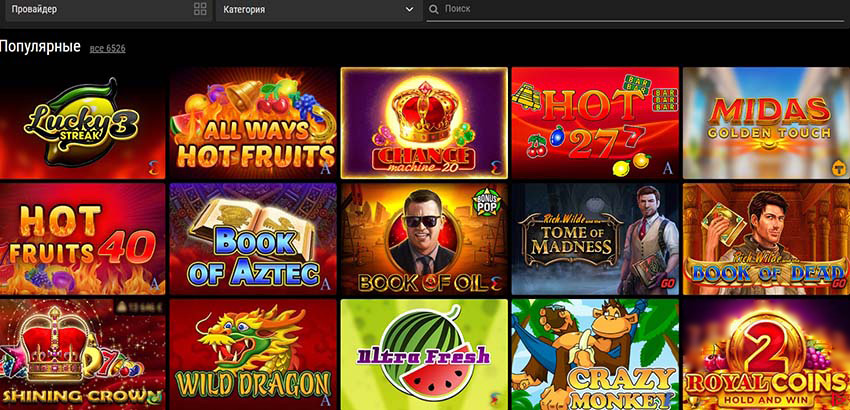850x410 pixels.
Task: Launch the Lucky Streak 3 game
Action: coord(82,122)
